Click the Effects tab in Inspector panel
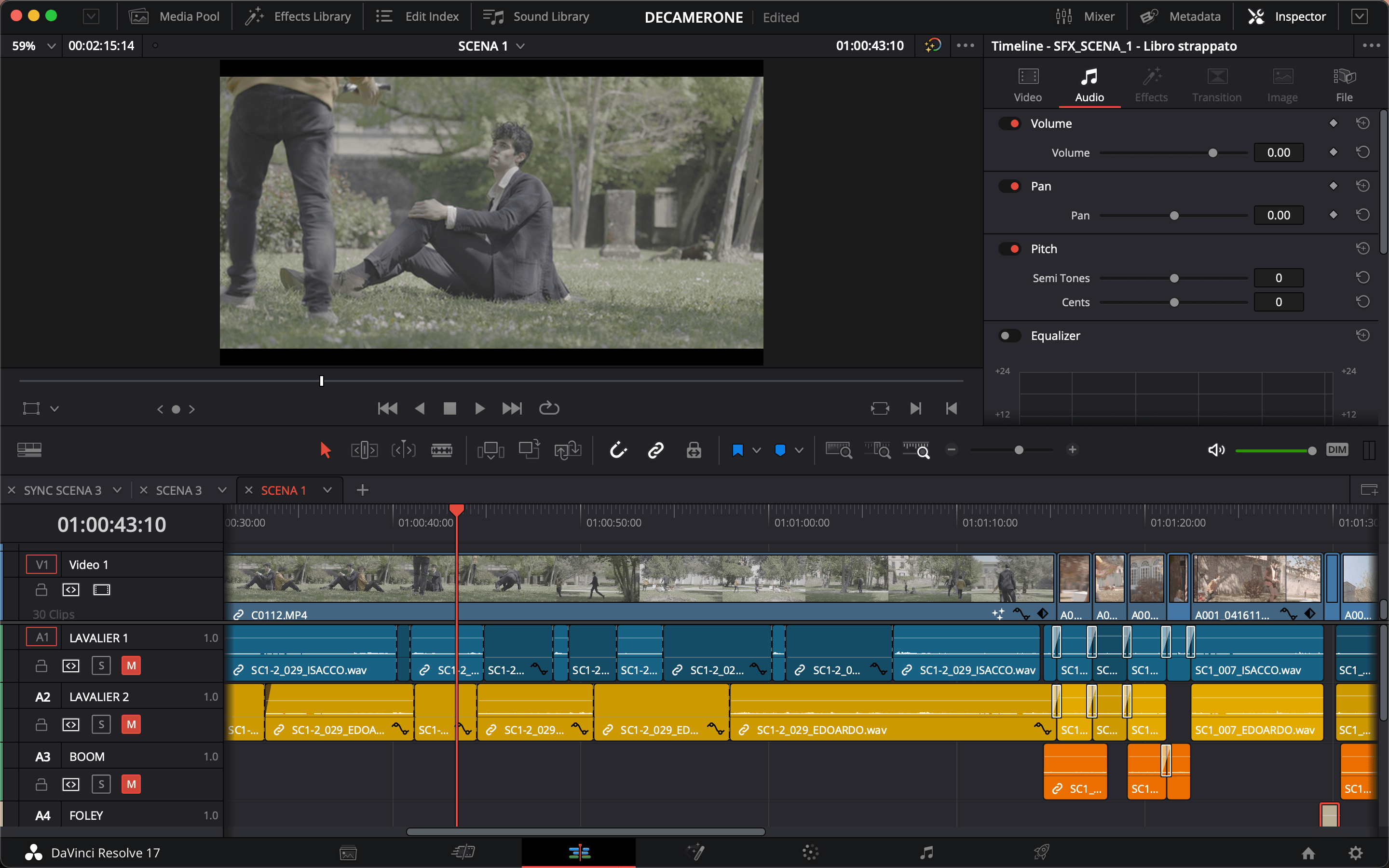The height and width of the screenshot is (868, 1389). [x=1152, y=85]
